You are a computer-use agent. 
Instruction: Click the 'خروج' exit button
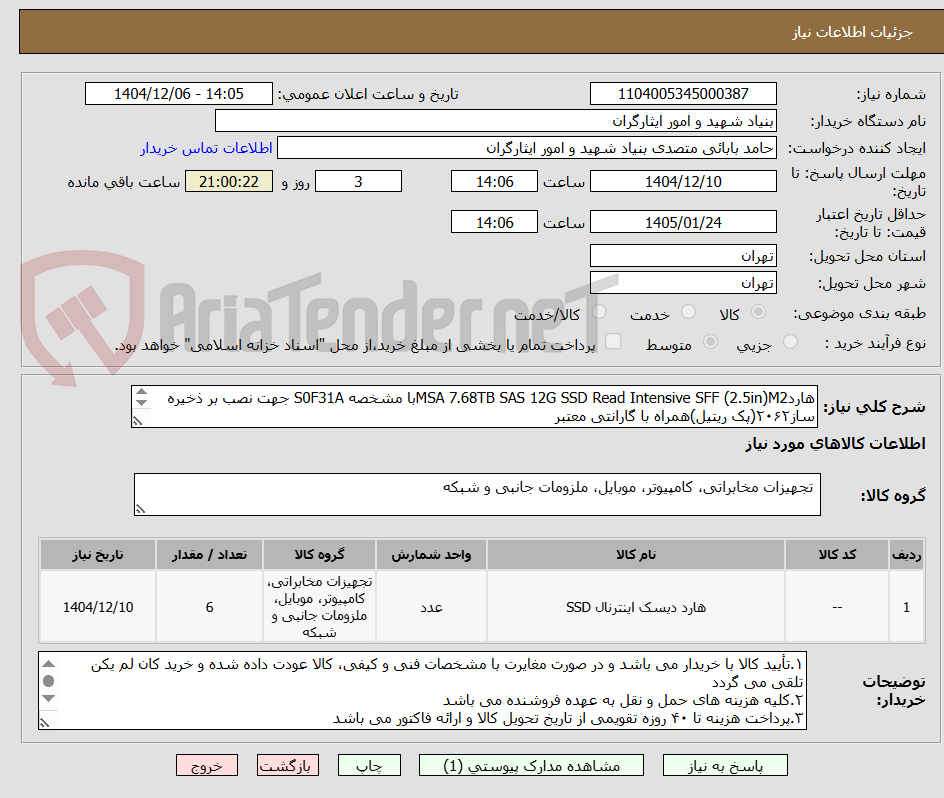[x=206, y=765]
